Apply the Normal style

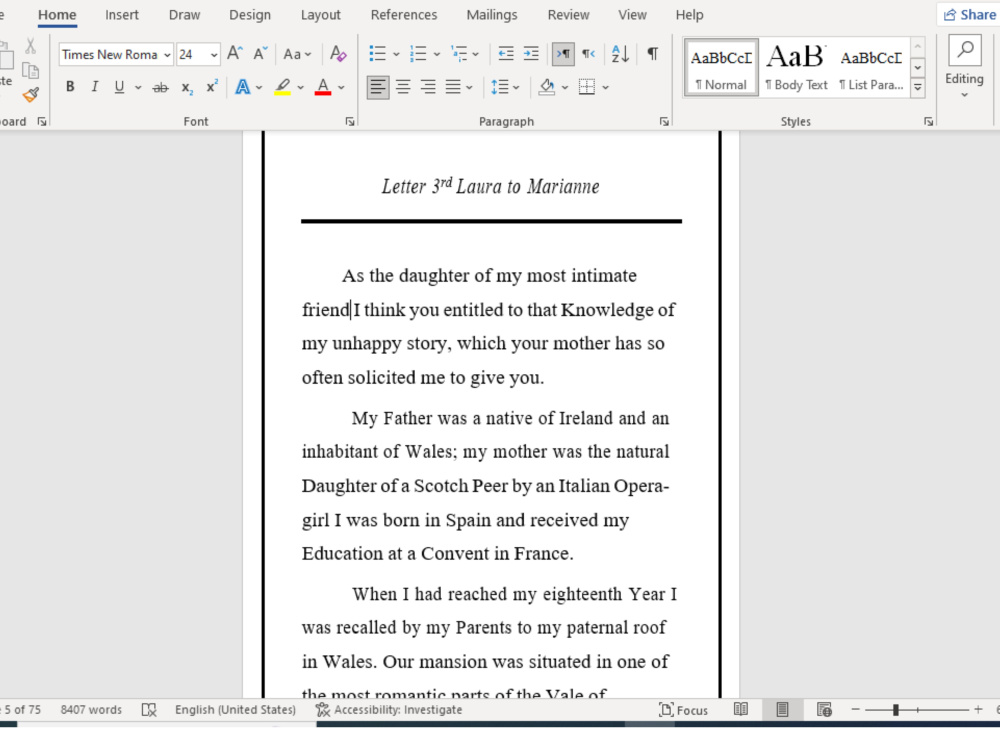721,67
